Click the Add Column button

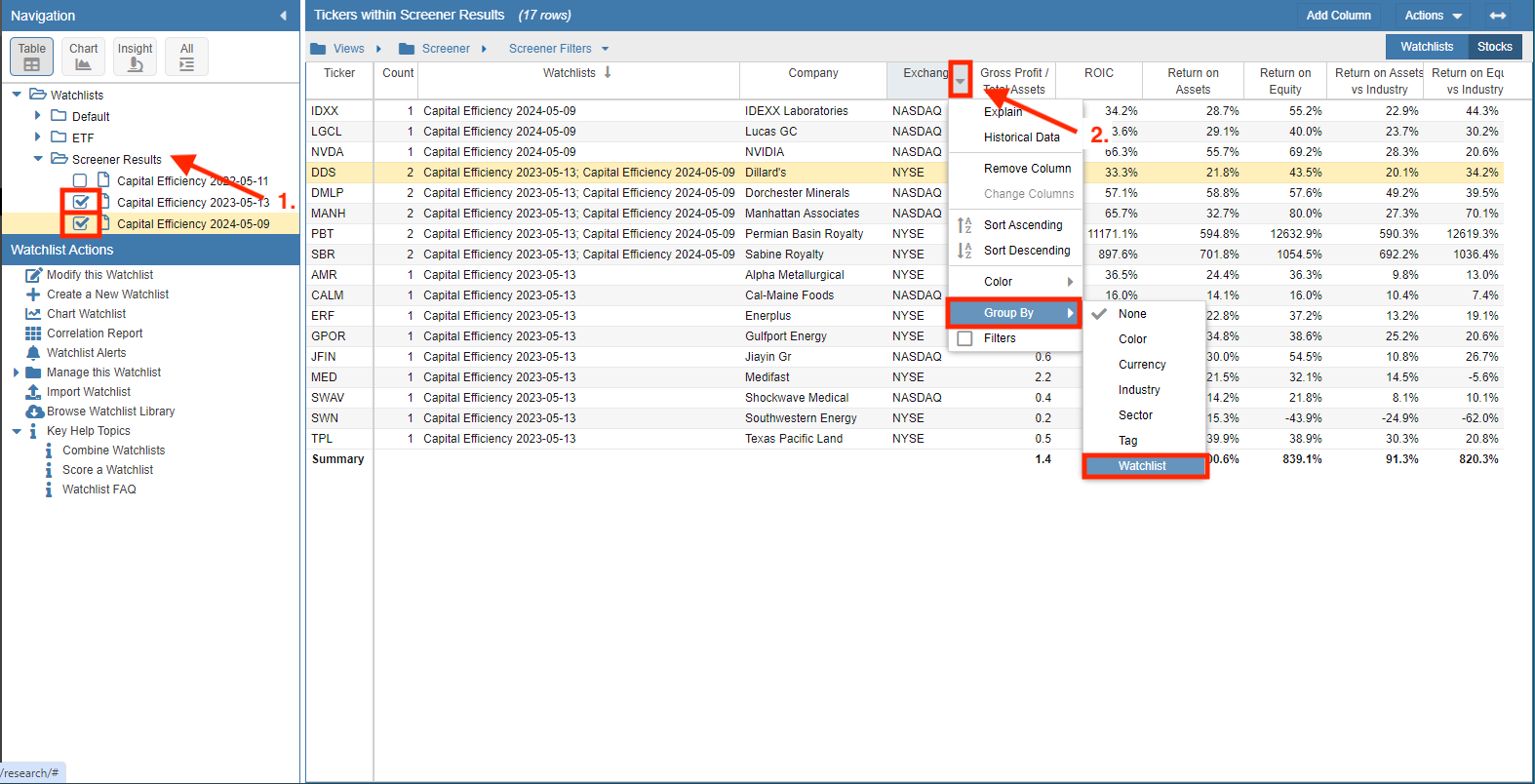[x=1338, y=16]
